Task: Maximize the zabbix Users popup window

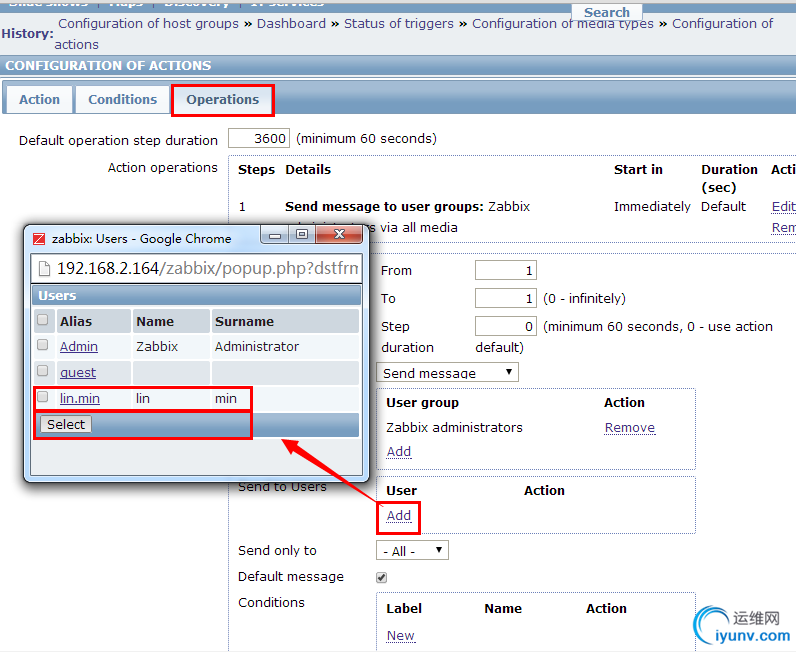Action: click(x=302, y=234)
